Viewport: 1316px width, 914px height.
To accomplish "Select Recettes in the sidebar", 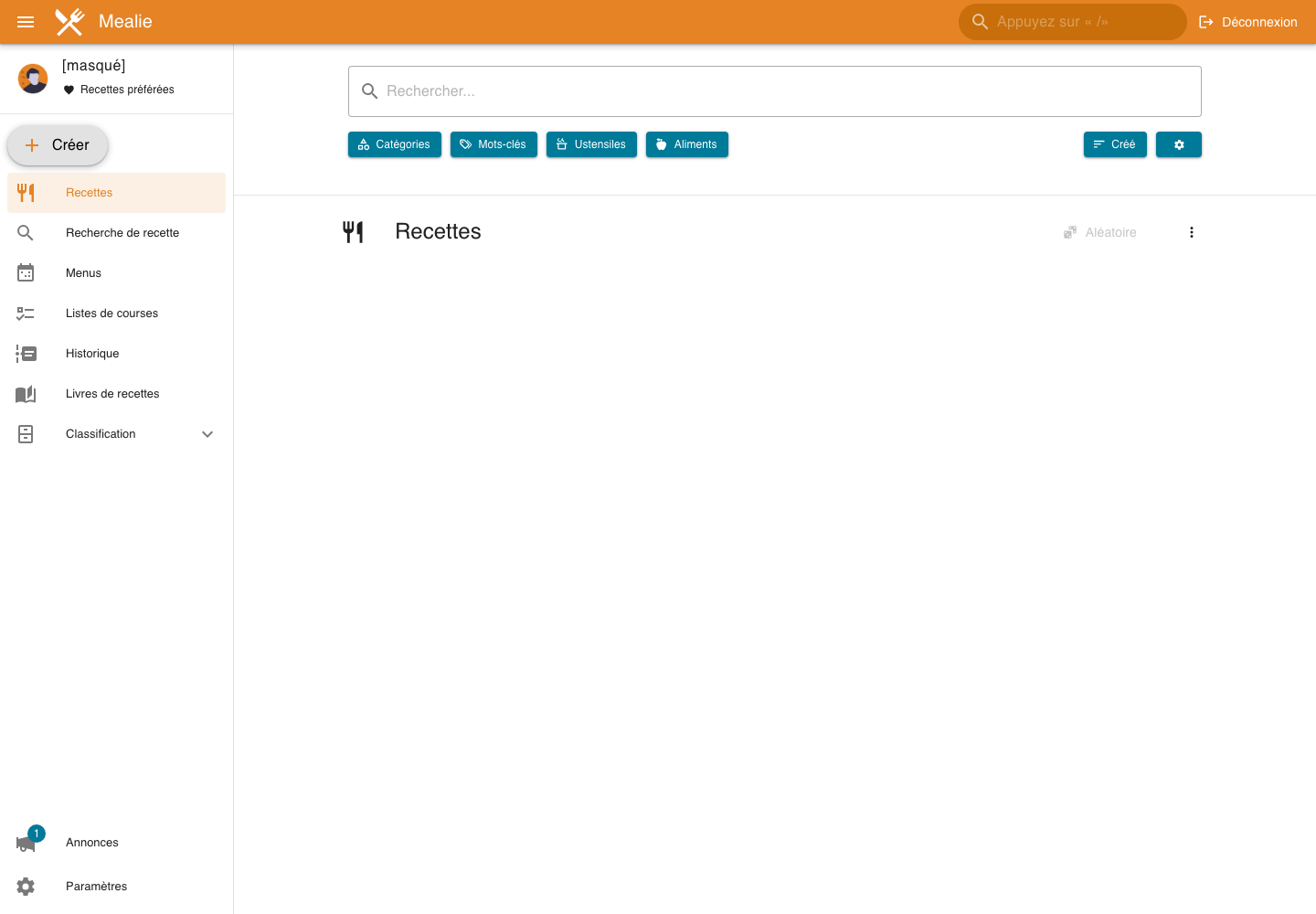I will 116,193.
